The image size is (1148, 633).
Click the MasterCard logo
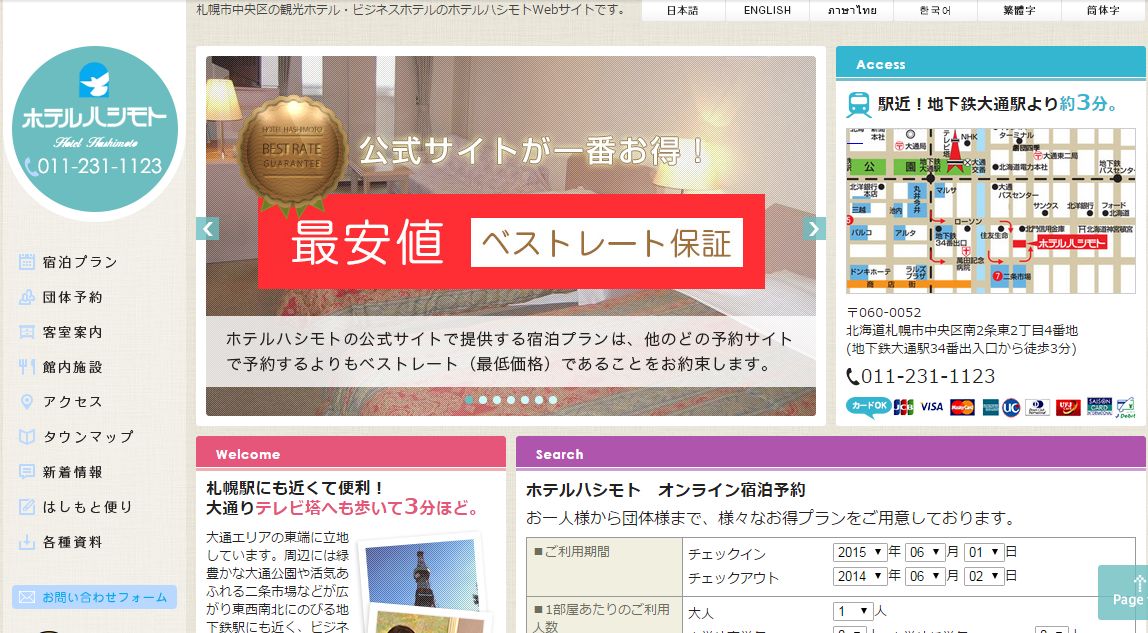tap(962, 407)
